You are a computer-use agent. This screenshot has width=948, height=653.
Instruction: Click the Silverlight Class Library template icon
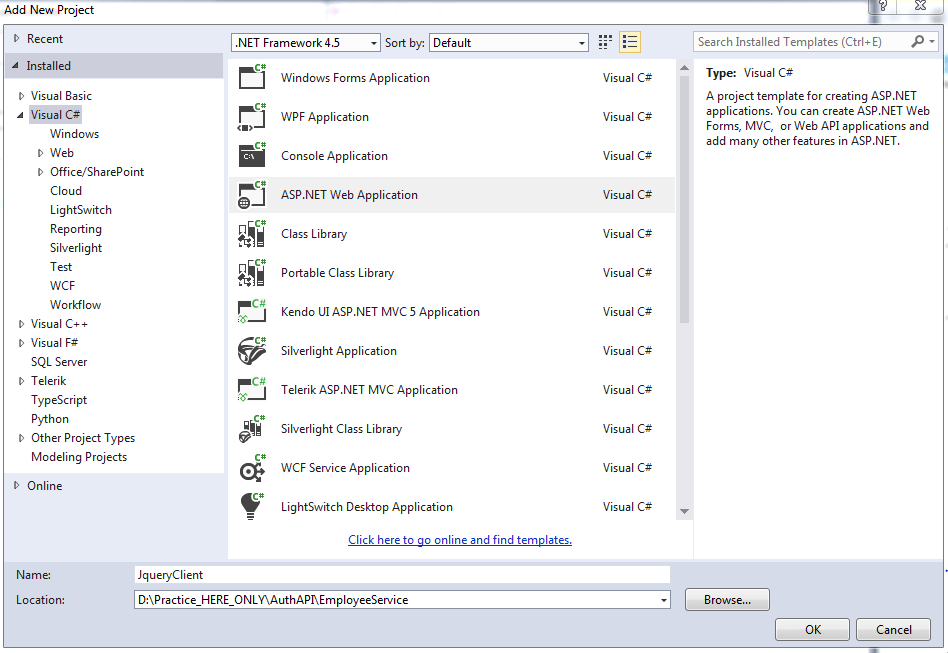pos(252,429)
